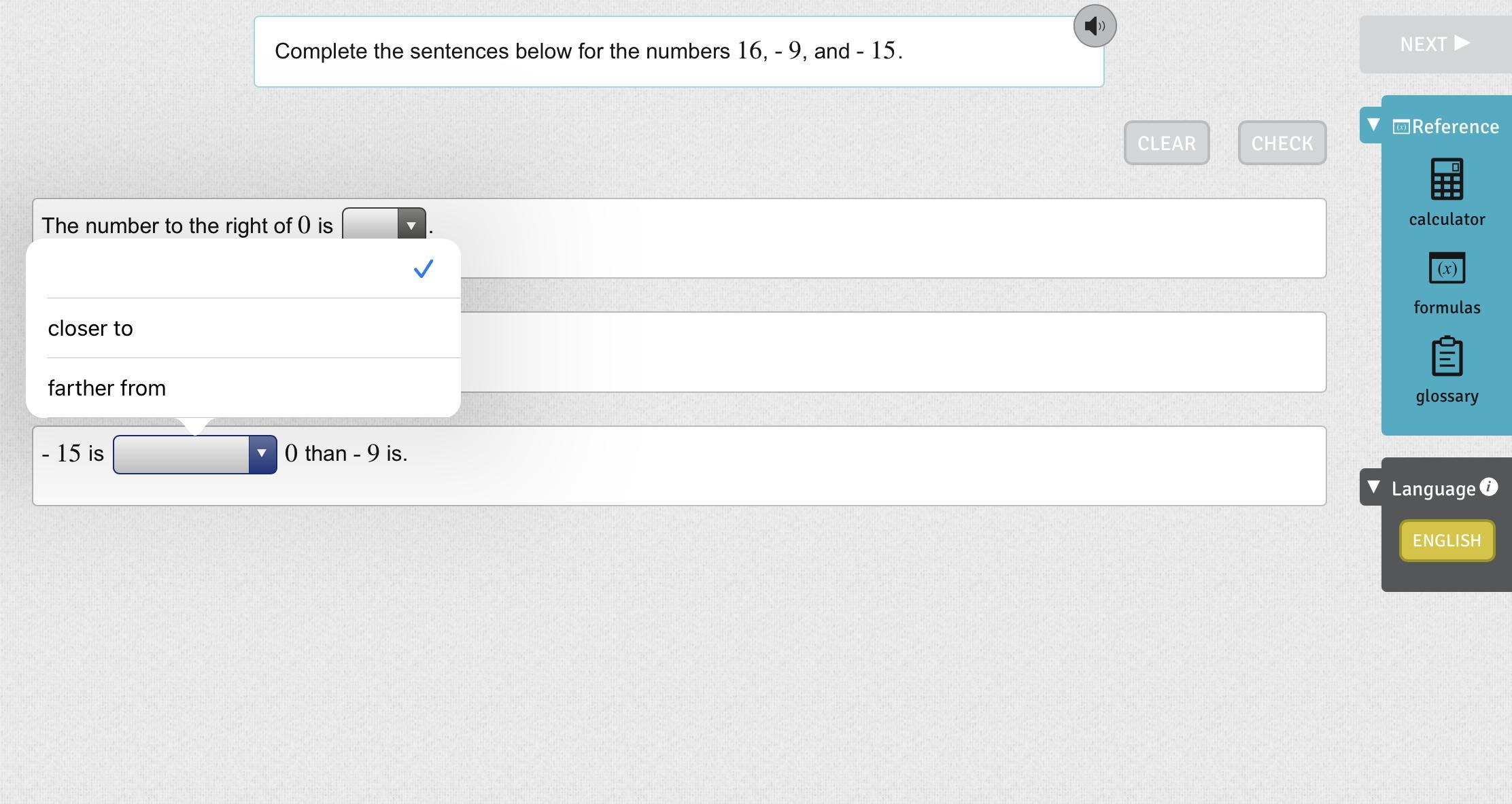Screen dimensions: 1512x804
Task: Click the Reference panel label
Action: click(1455, 127)
